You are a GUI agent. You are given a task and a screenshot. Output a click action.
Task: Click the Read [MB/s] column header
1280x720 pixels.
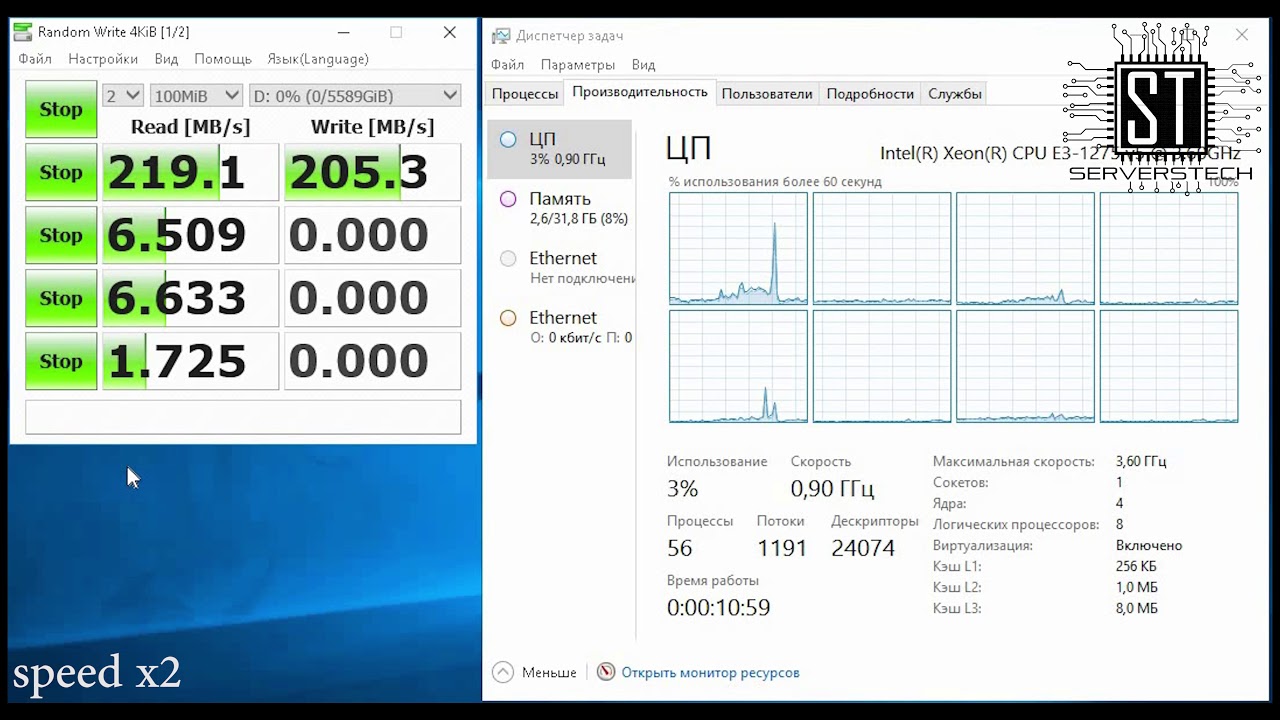(x=190, y=127)
